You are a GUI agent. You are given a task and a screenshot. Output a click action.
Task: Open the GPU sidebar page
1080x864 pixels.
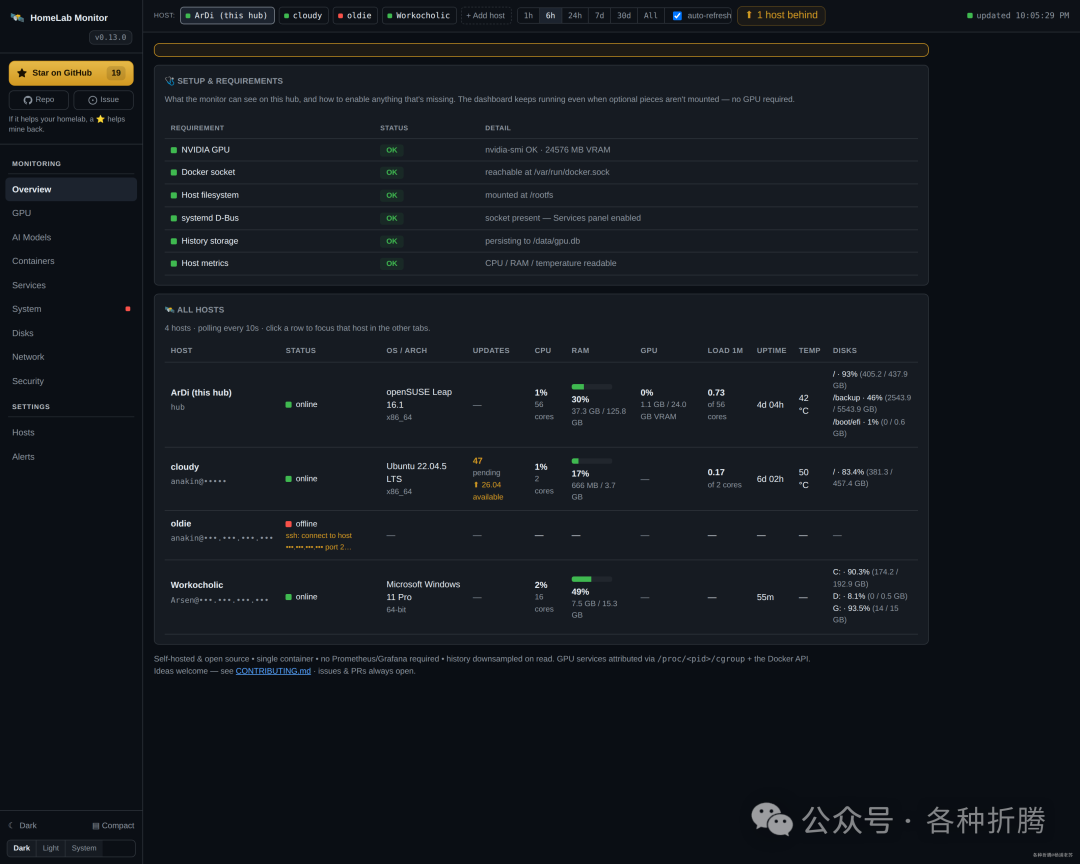(71, 214)
